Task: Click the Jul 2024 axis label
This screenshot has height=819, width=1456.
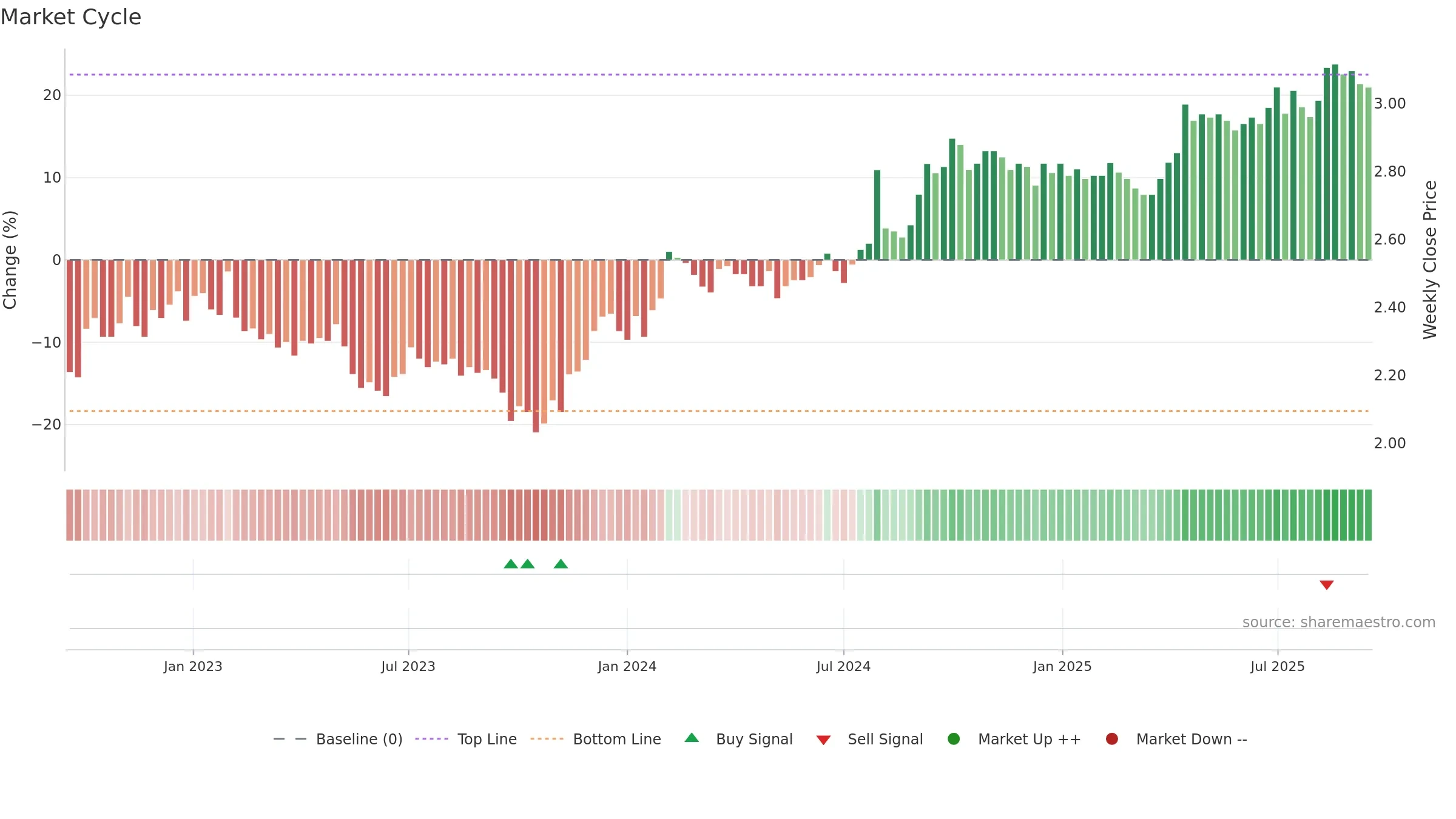Action: click(843, 666)
